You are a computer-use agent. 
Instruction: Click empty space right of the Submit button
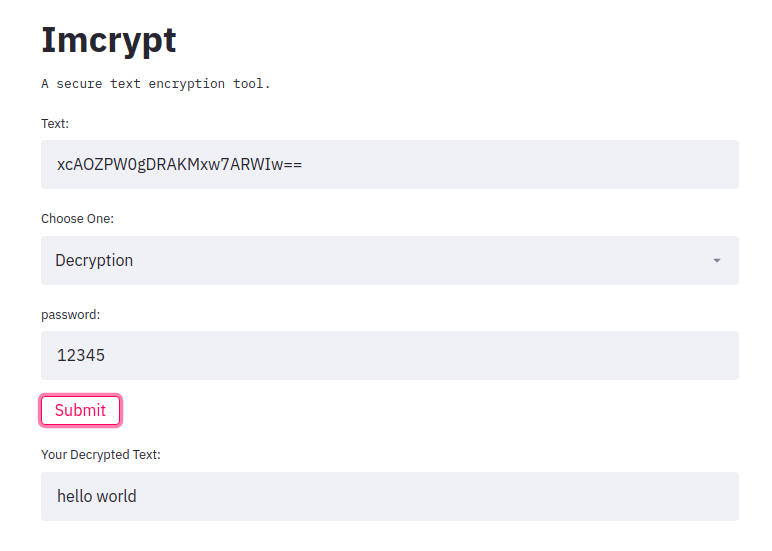[x=400, y=411]
